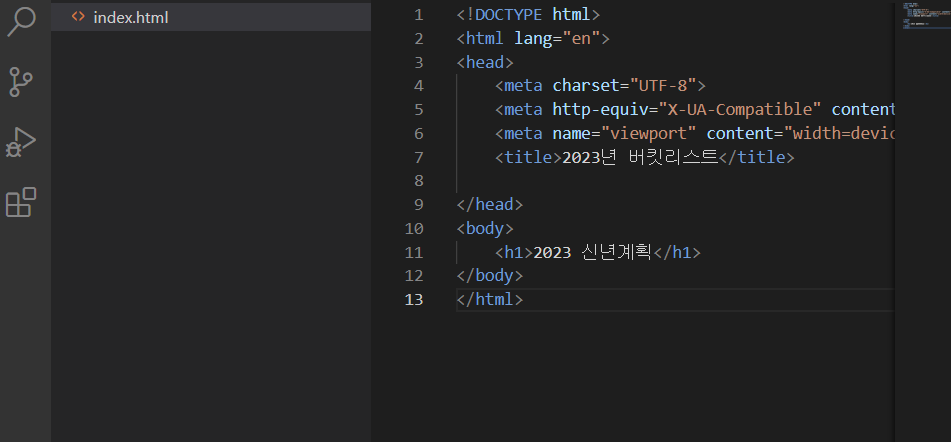Viewport: 951px width, 442px height.
Task: Click line number 2 in gutter
Action: (418, 38)
